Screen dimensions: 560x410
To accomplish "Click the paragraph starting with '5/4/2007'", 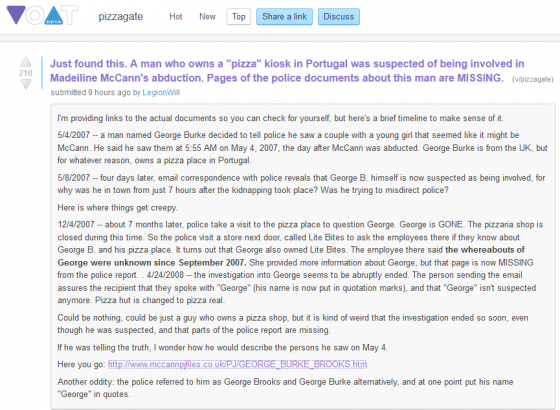I will pos(302,148).
